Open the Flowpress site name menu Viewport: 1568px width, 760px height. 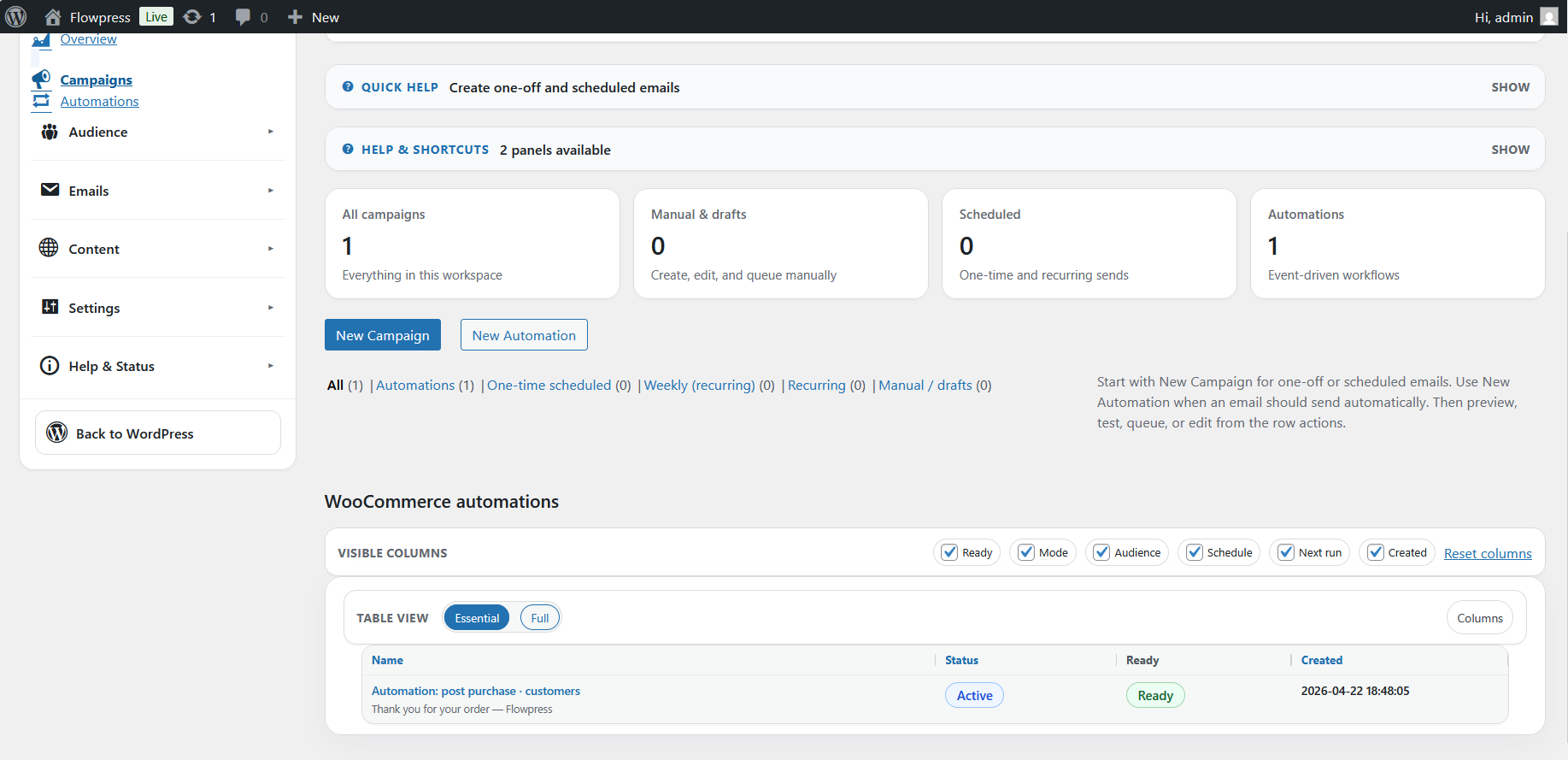100,17
